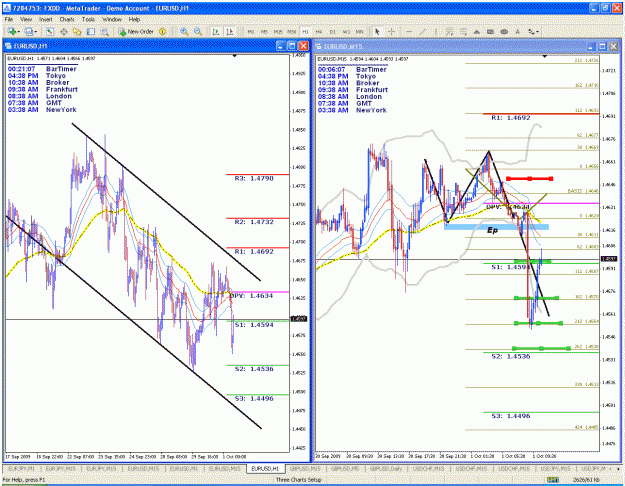Click 'S3: 1.4496' label in H1 chart
This screenshot has height=486, width=625.
254,399
